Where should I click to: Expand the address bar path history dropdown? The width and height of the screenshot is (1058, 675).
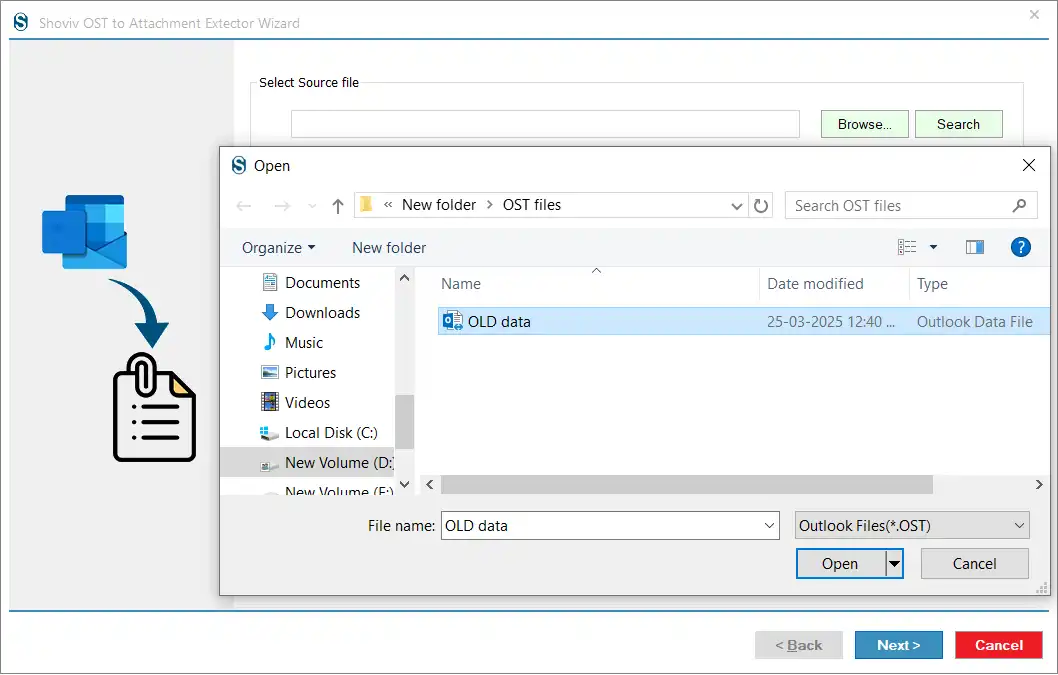(x=737, y=206)
